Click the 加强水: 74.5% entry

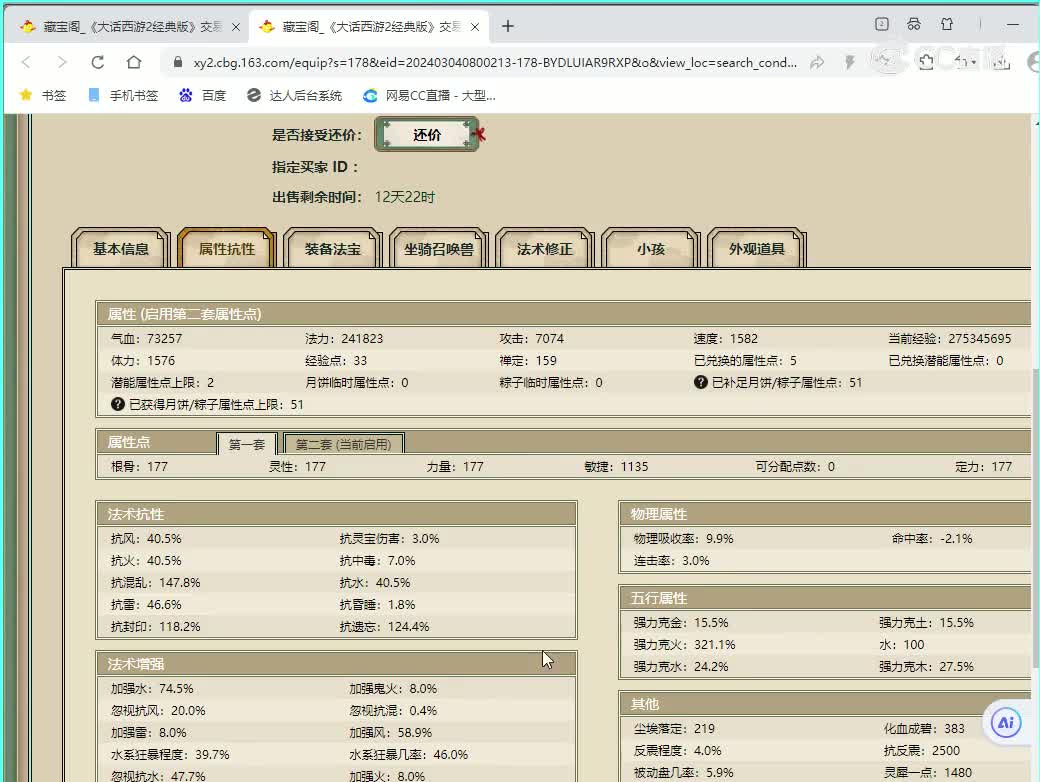coord(152,688)
